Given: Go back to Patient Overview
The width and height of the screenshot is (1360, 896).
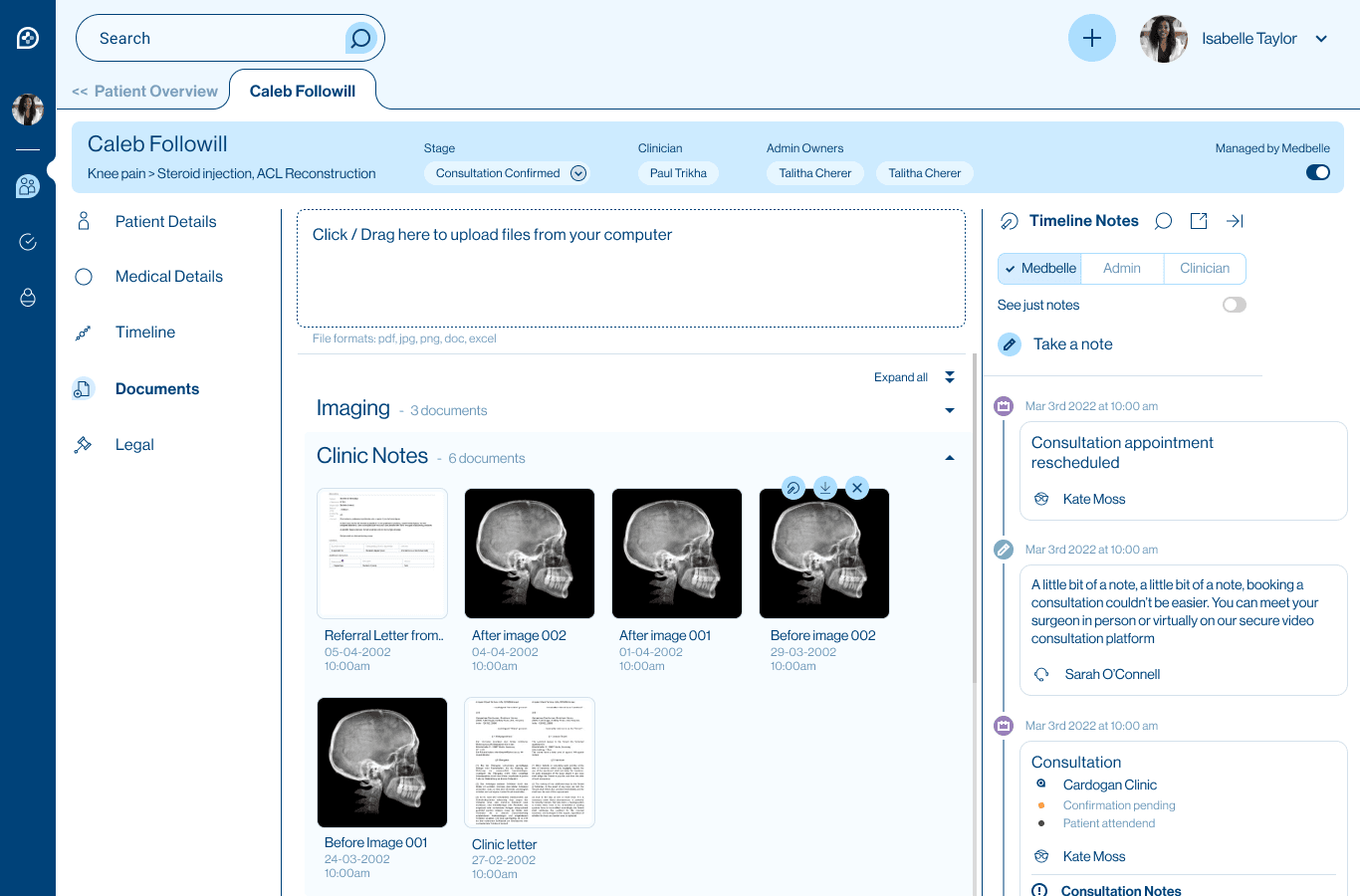Looking at the screenshot, I should click(145, 92).
